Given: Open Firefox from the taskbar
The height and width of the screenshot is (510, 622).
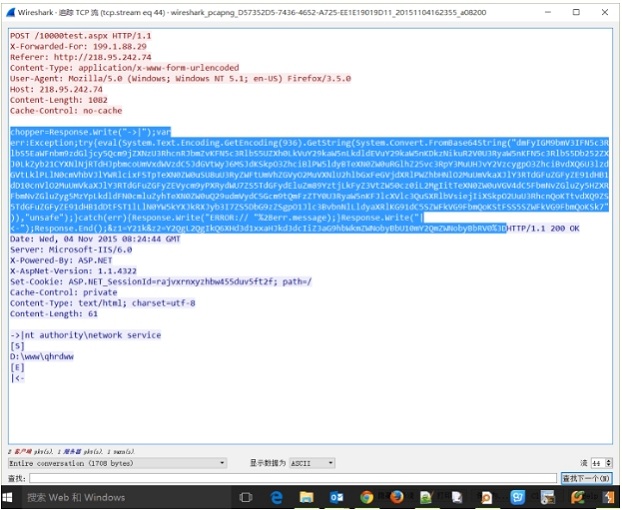Looking at the screenshot, I should [397, 497].
